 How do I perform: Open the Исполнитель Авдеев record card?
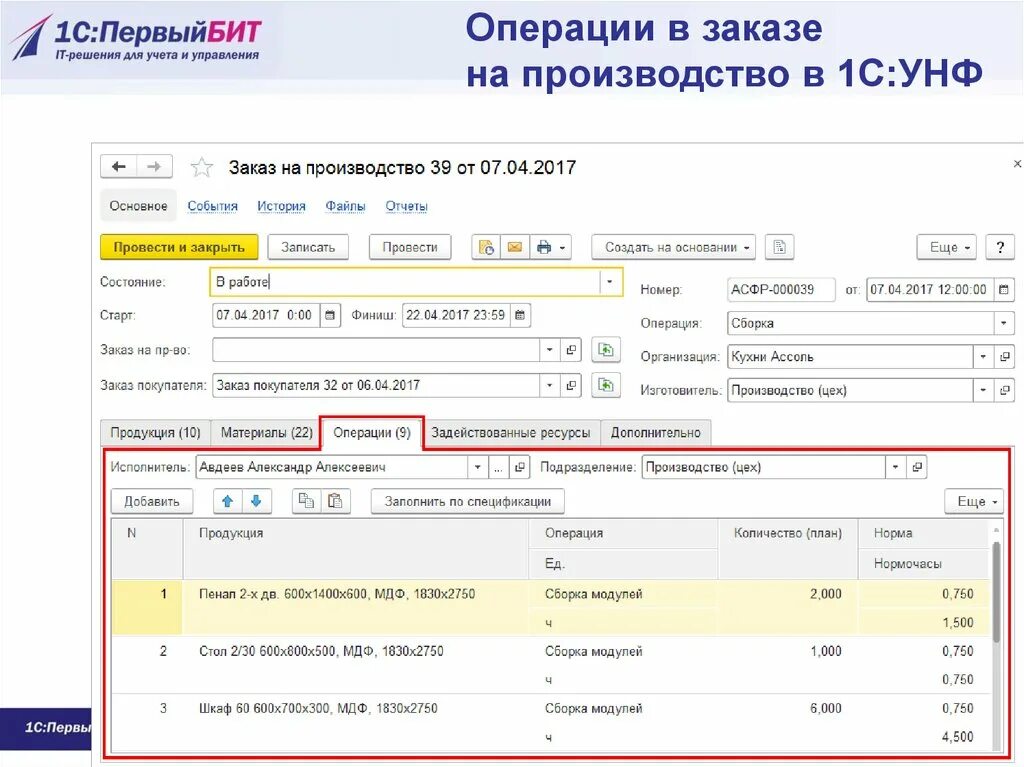tap(520, 468)
